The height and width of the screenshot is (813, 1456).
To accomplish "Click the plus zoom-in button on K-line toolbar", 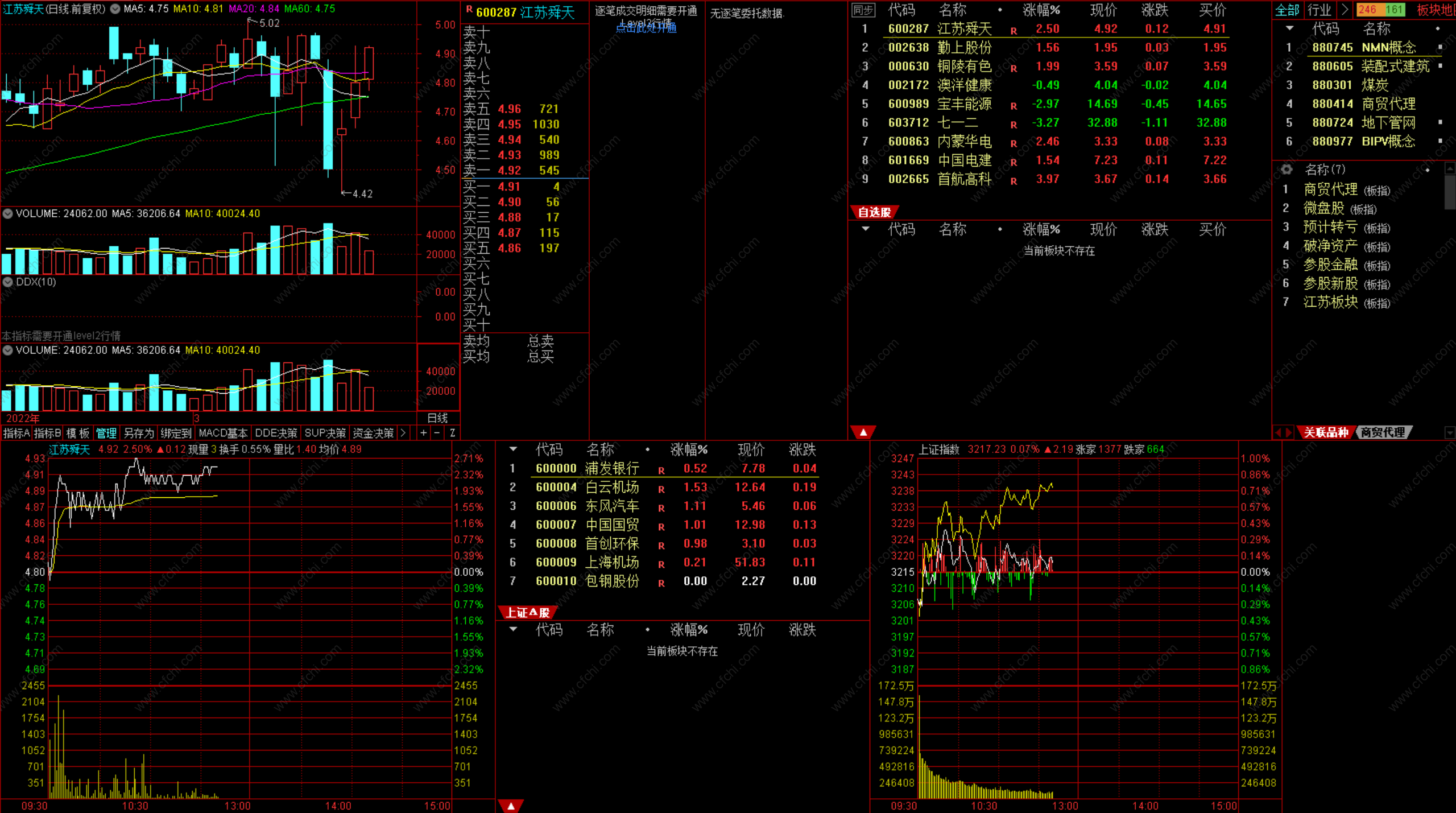I will click(423, 433).
